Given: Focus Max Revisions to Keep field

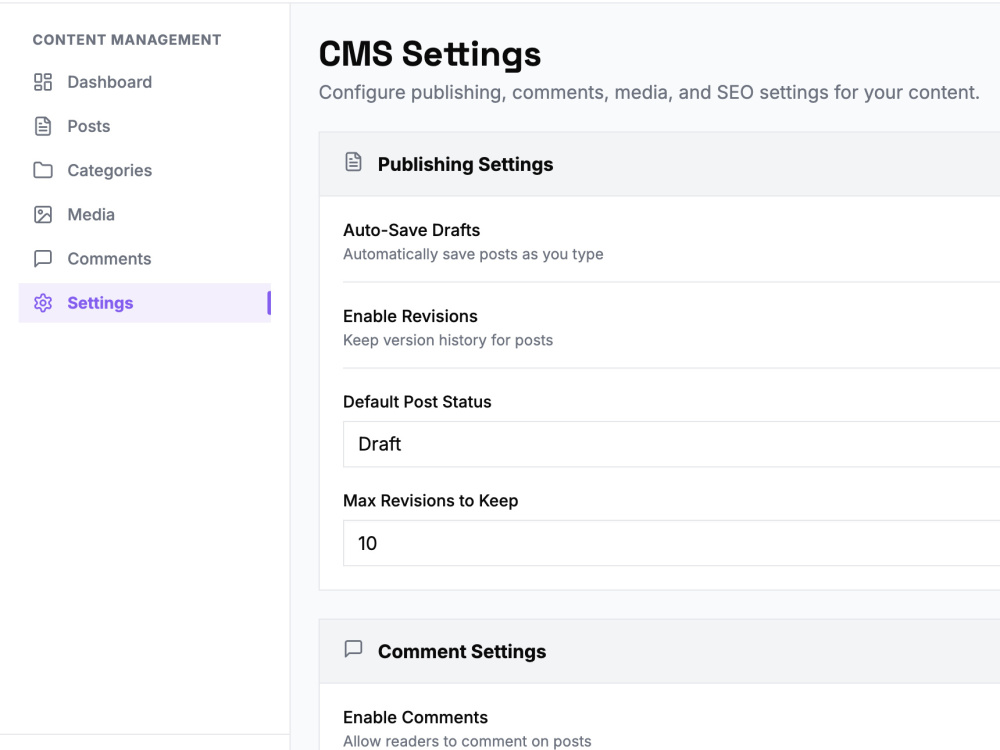Looking at the screenshot, I should point(672,543).
